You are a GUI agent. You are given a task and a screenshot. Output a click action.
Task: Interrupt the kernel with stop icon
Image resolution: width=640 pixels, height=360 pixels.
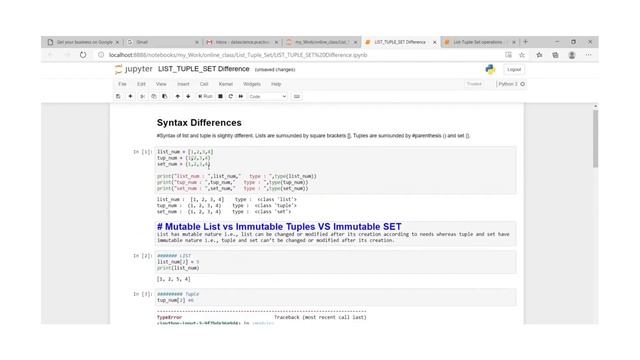(220, 96)
